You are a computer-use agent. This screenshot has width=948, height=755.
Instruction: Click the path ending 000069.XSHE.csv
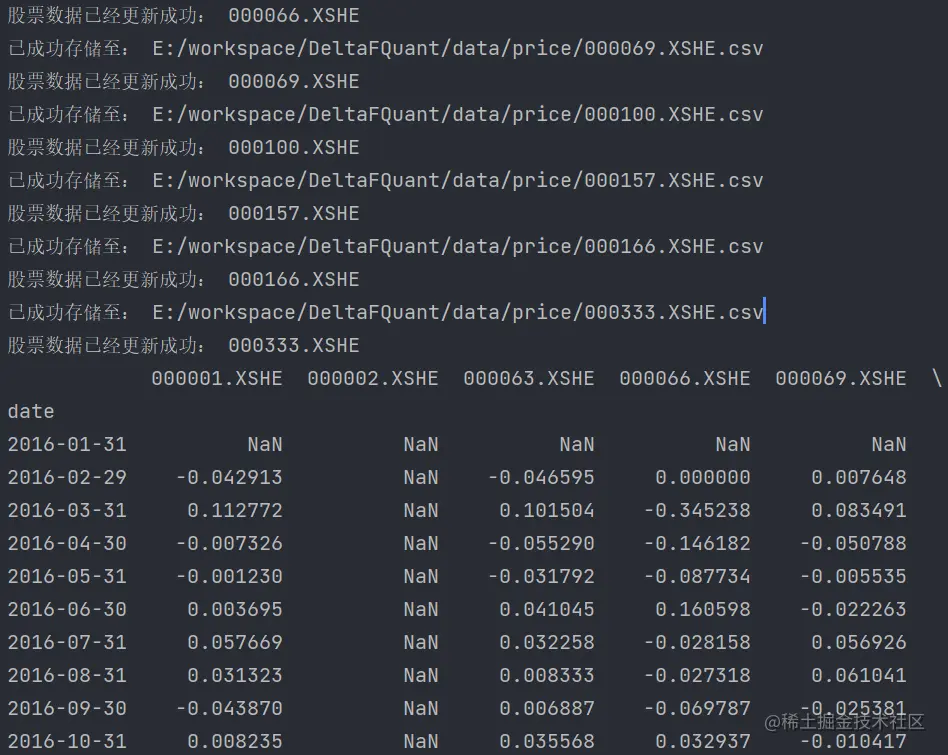point(458,48)
